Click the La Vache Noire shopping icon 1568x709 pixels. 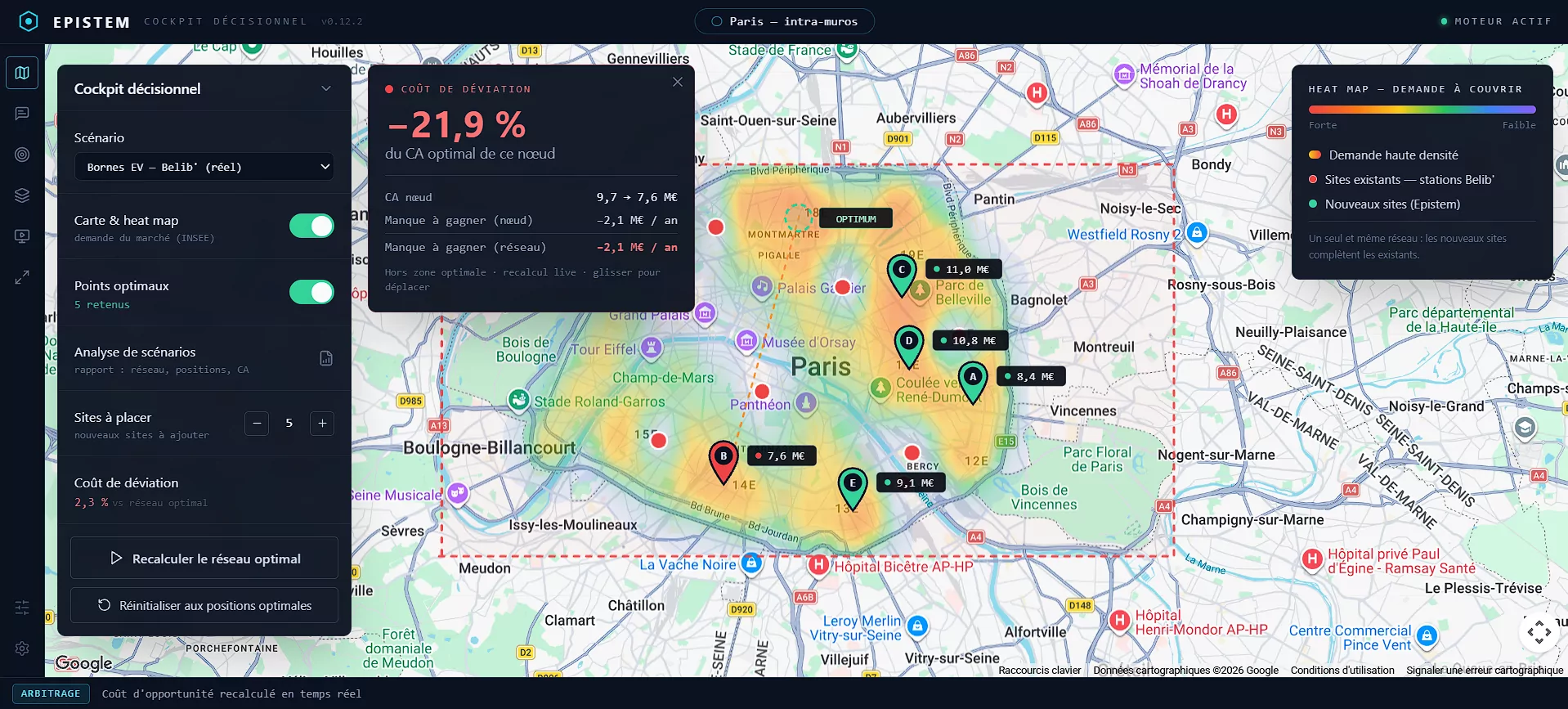[751, 563]
